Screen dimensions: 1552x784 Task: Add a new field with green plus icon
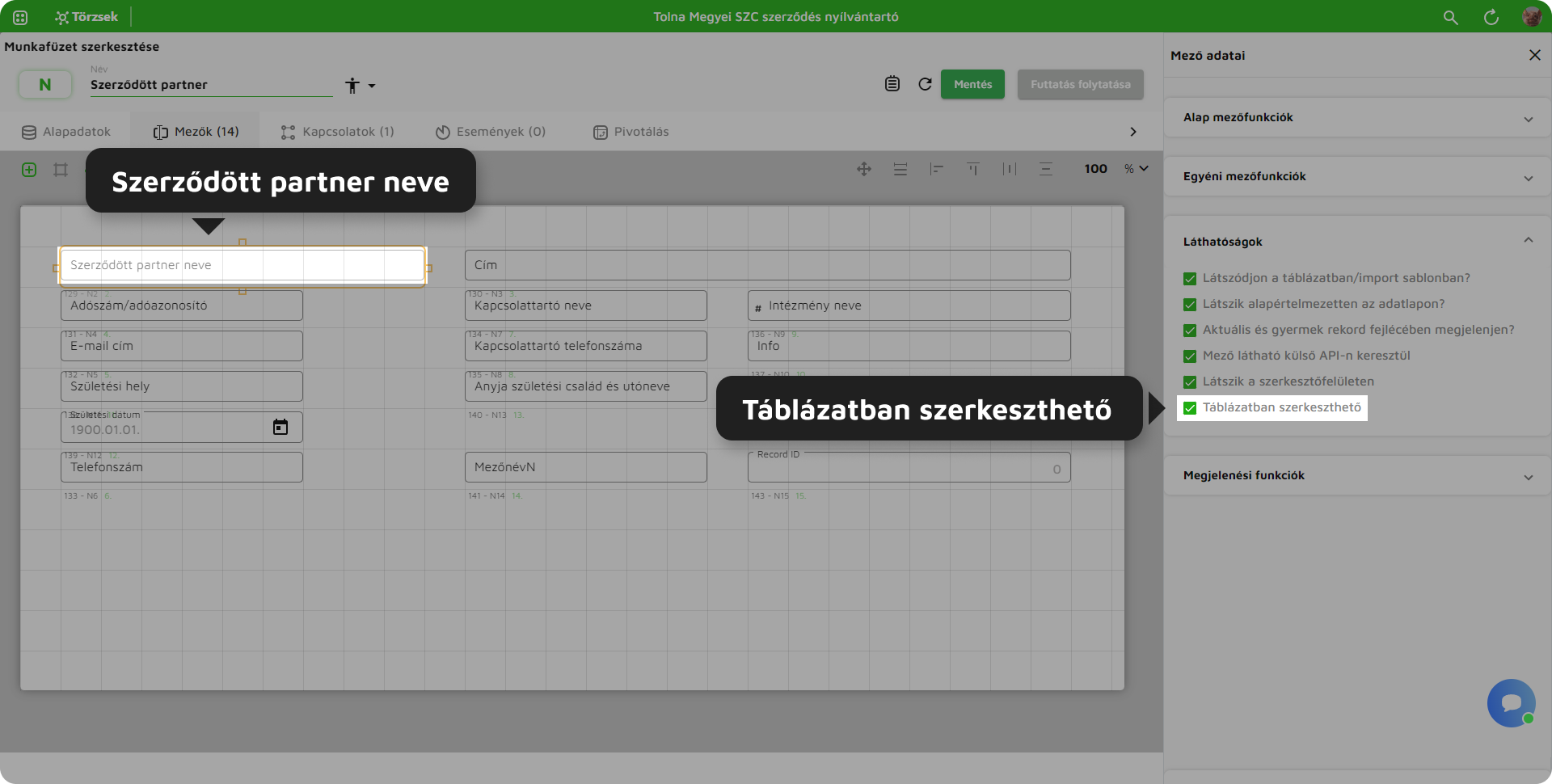(x=29, y=170)
